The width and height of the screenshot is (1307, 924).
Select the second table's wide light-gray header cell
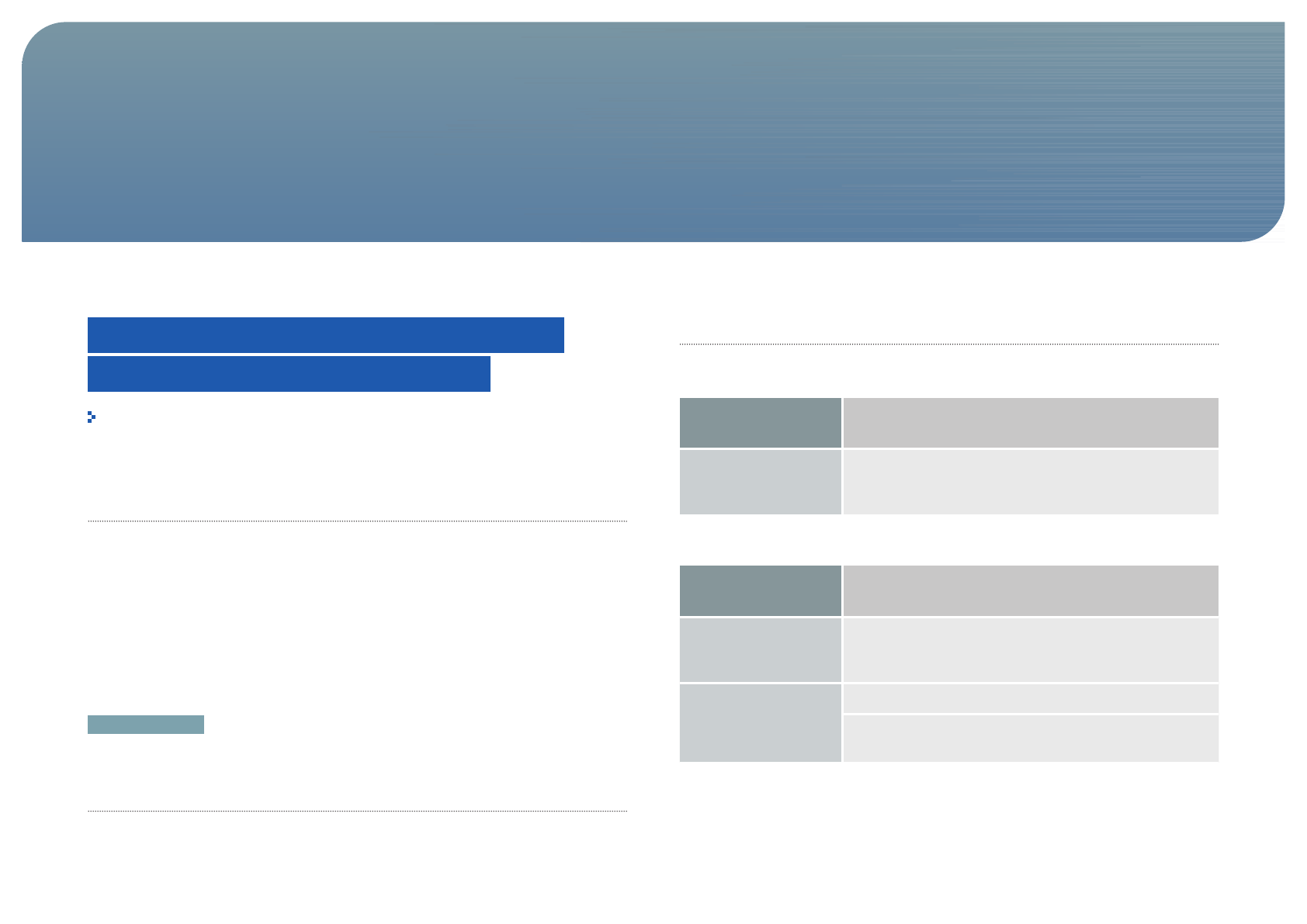click(1031, 590)
